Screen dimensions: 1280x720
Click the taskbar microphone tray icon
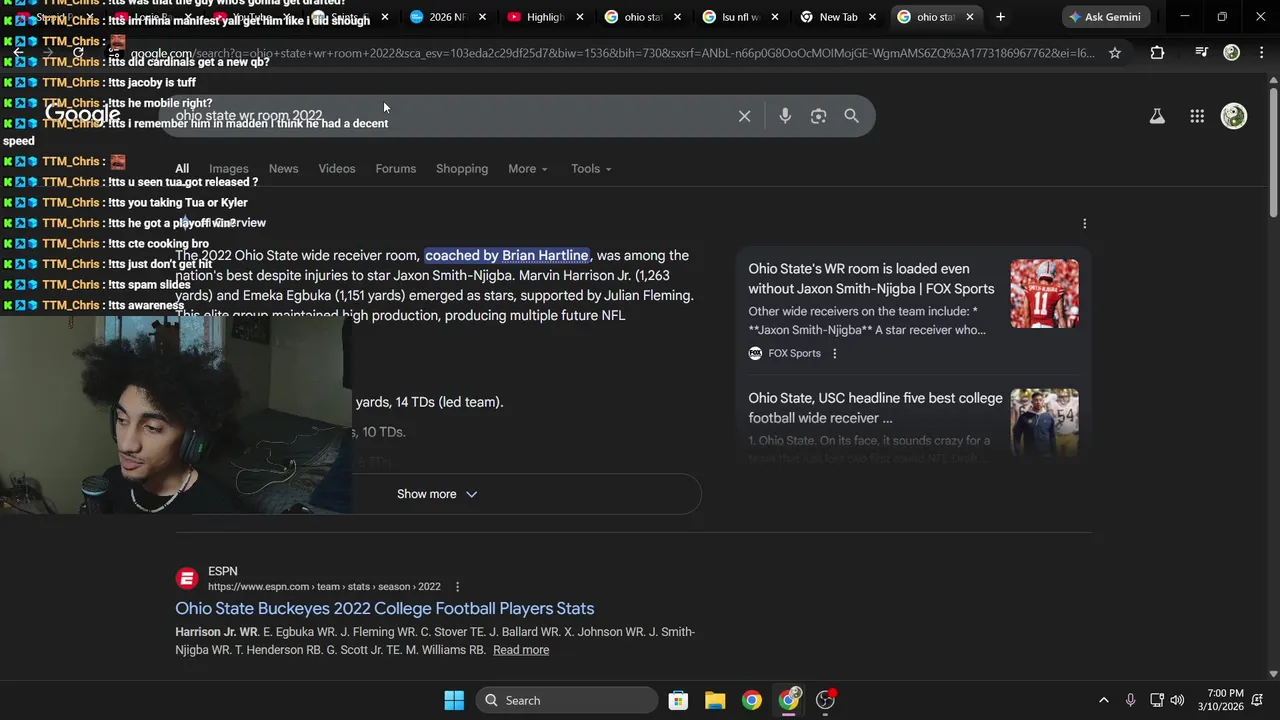pos(1130,700)
